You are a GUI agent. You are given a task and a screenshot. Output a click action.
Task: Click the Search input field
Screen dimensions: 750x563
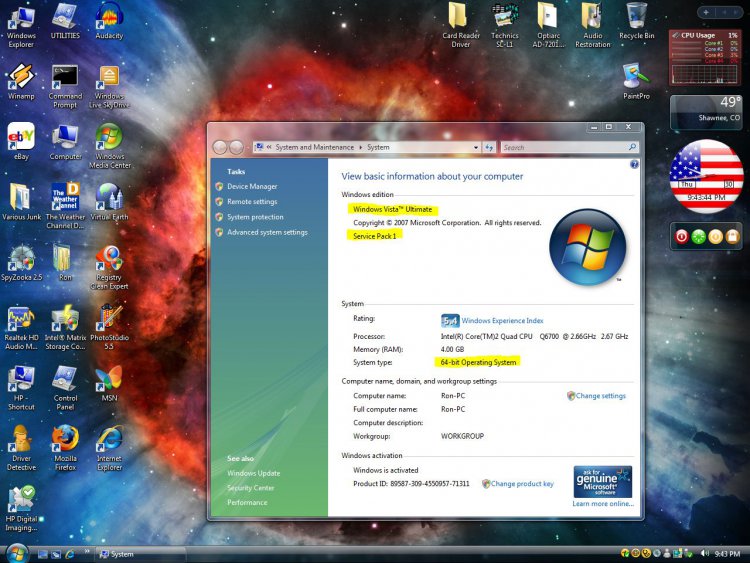[x=564, y=147]
